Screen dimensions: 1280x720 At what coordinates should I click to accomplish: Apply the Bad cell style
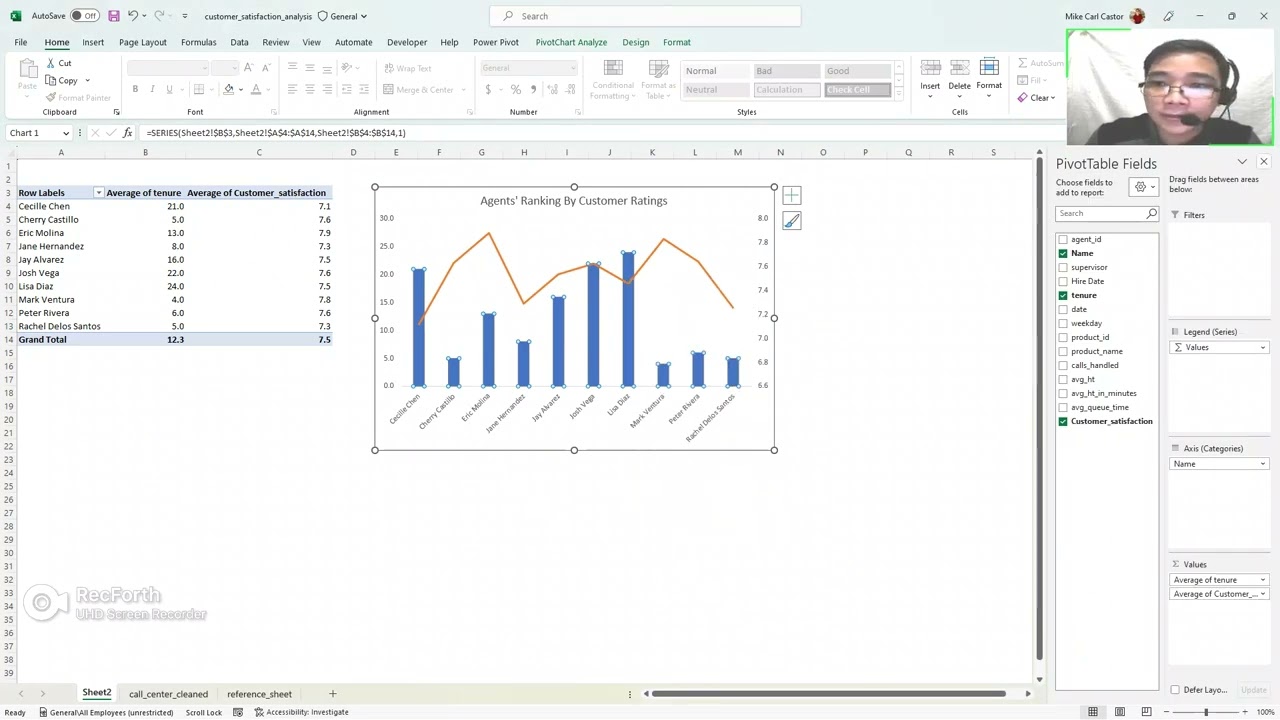pyautogui.click(x=787, y=71)
